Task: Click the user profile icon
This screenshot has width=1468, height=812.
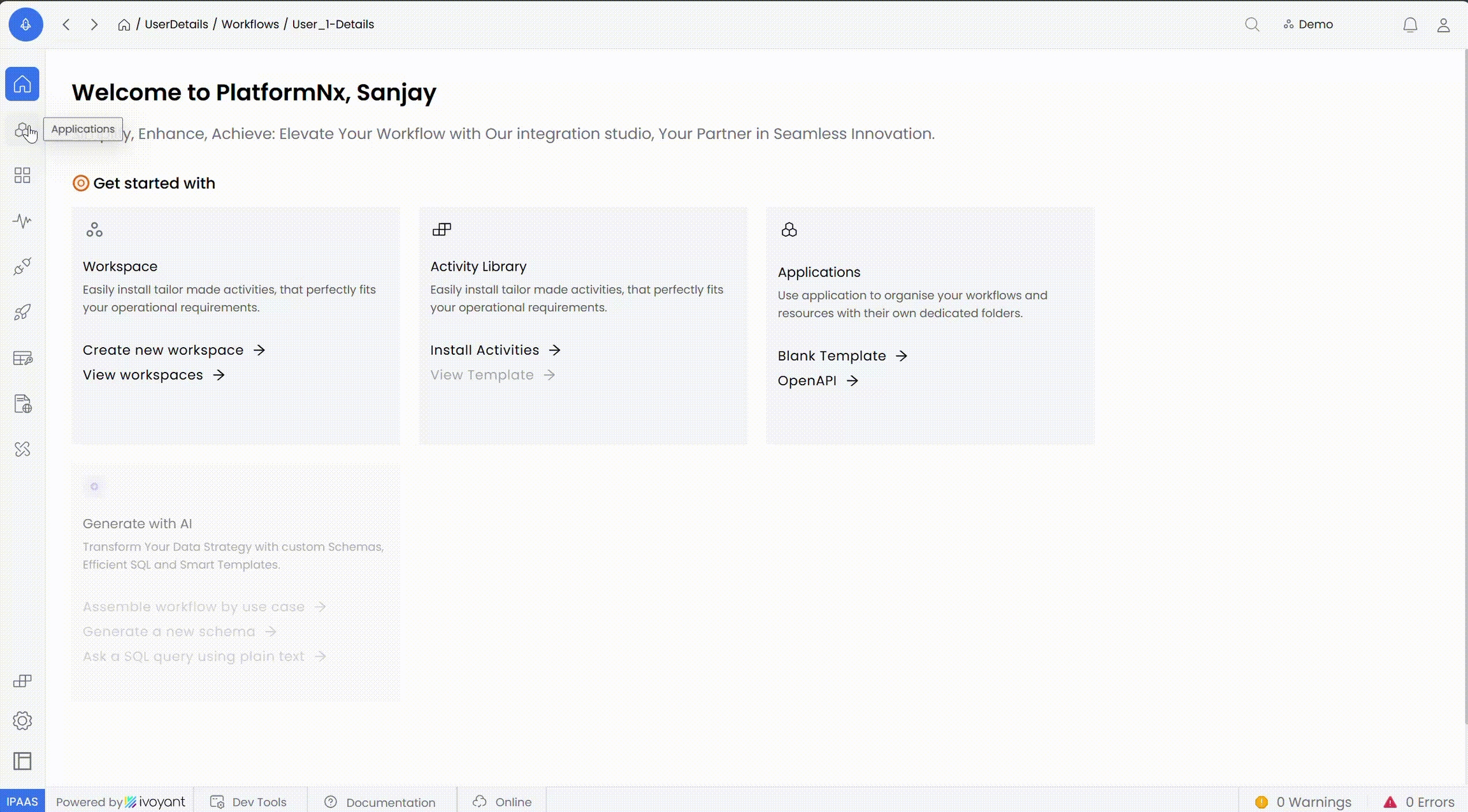Action: [x=1443, y=25]
